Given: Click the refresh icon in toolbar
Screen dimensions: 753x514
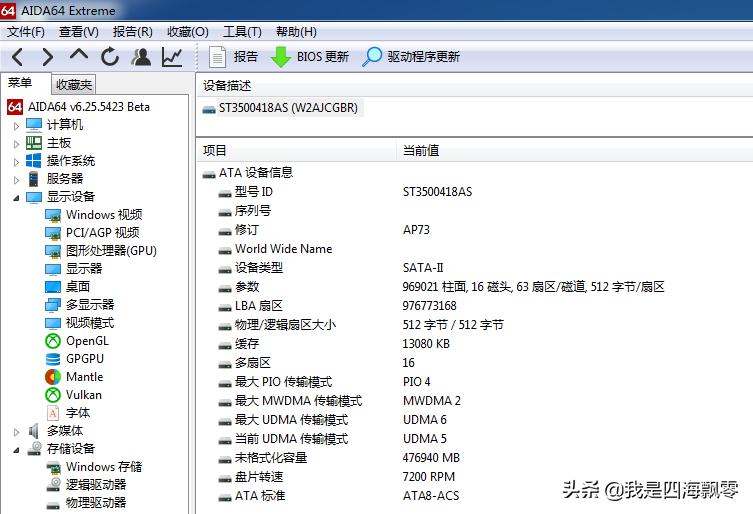Looking at the screenshot, I should click(x=110, y=57).
